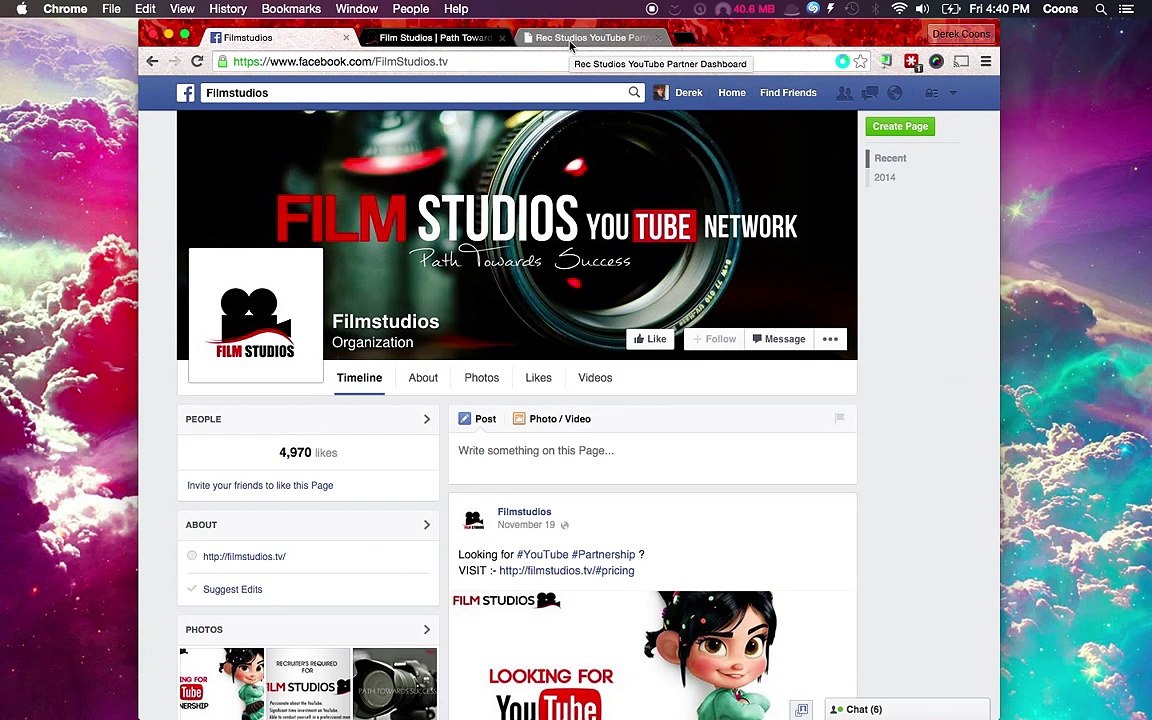Screen dimensions: 1152x720
Task: Open the three-dots more options button
Action: click(830, 339)
